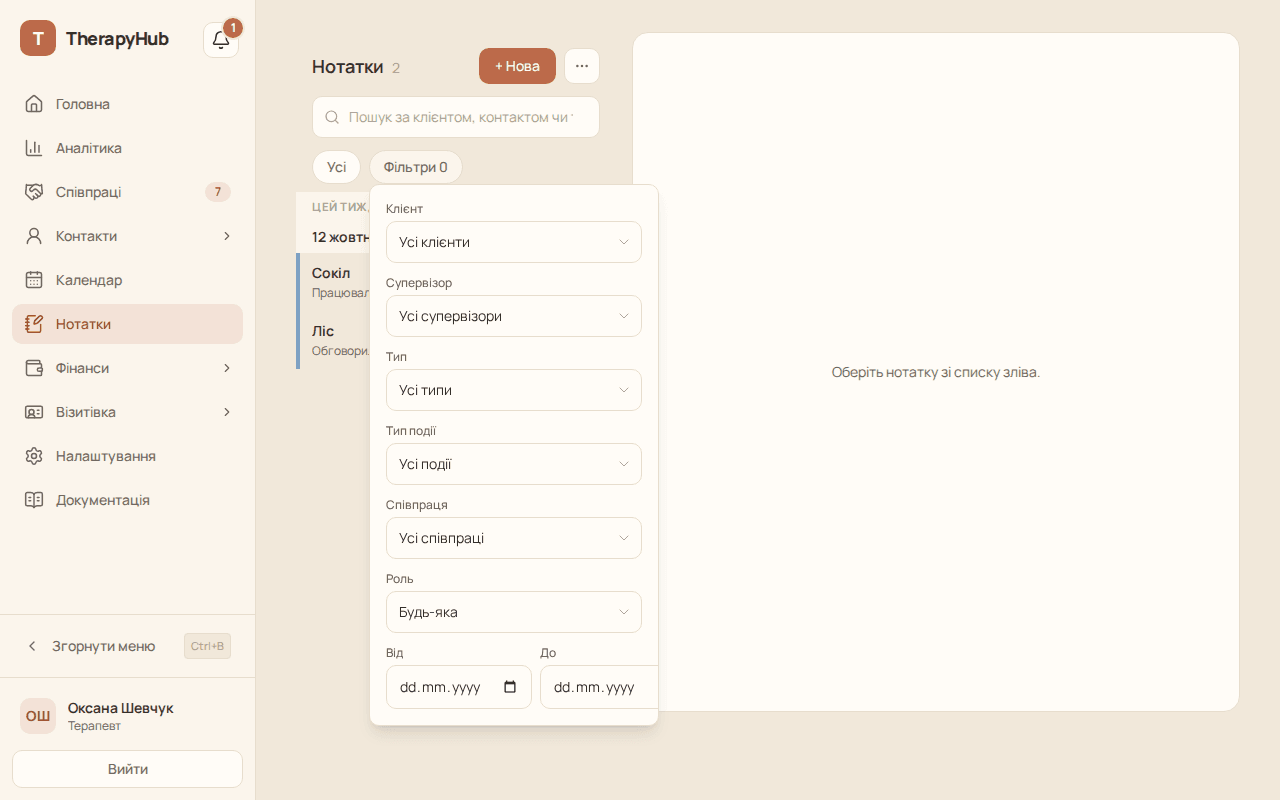This screenshot has height=800, width=1280.
Task: Click the Фінанси wallet icon
Action: (34, 368)
